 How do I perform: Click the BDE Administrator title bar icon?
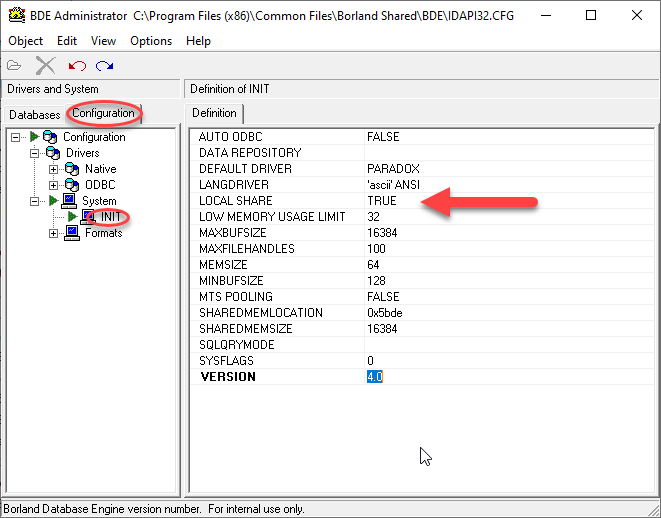(17, 16)
